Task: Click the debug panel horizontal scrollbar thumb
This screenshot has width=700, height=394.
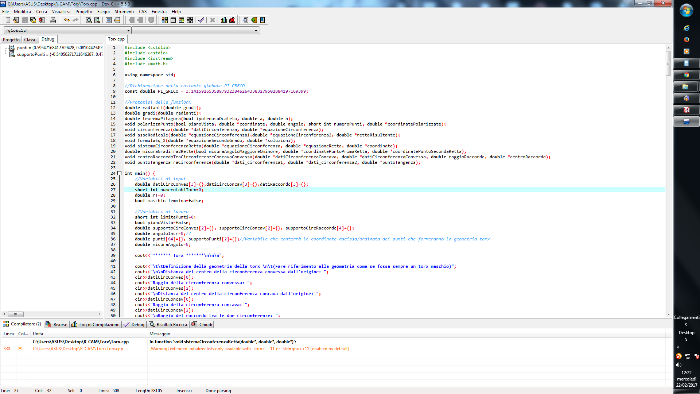Action: tap(15, 314)
